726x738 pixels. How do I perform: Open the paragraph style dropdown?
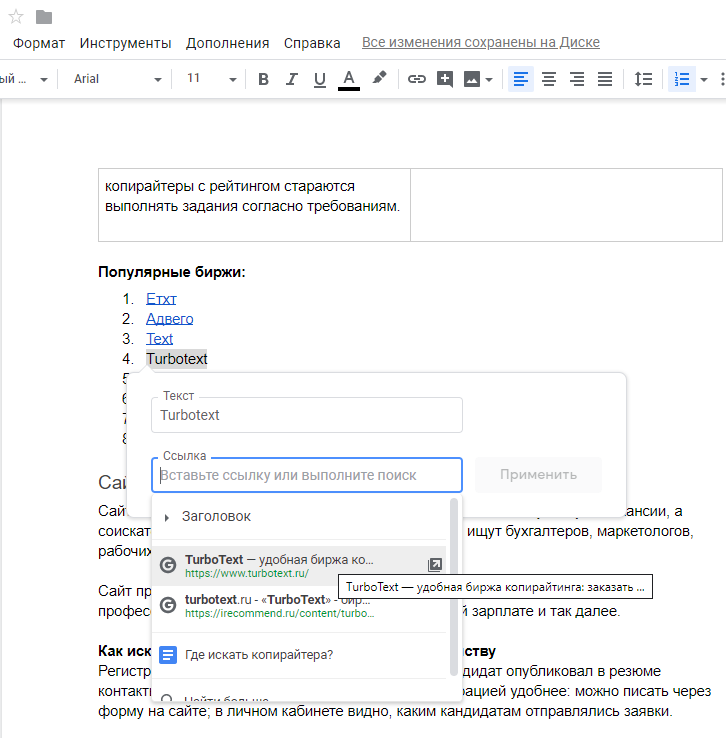[x=24, y=79]
